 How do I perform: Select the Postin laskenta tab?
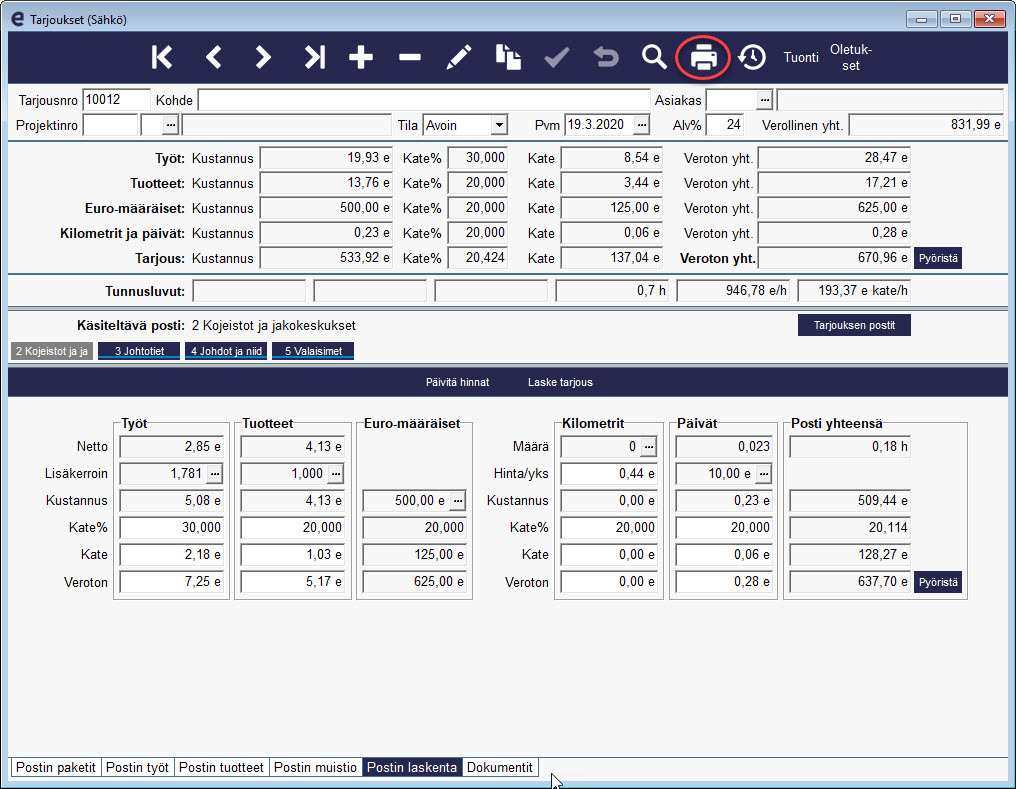click(412, 768)
